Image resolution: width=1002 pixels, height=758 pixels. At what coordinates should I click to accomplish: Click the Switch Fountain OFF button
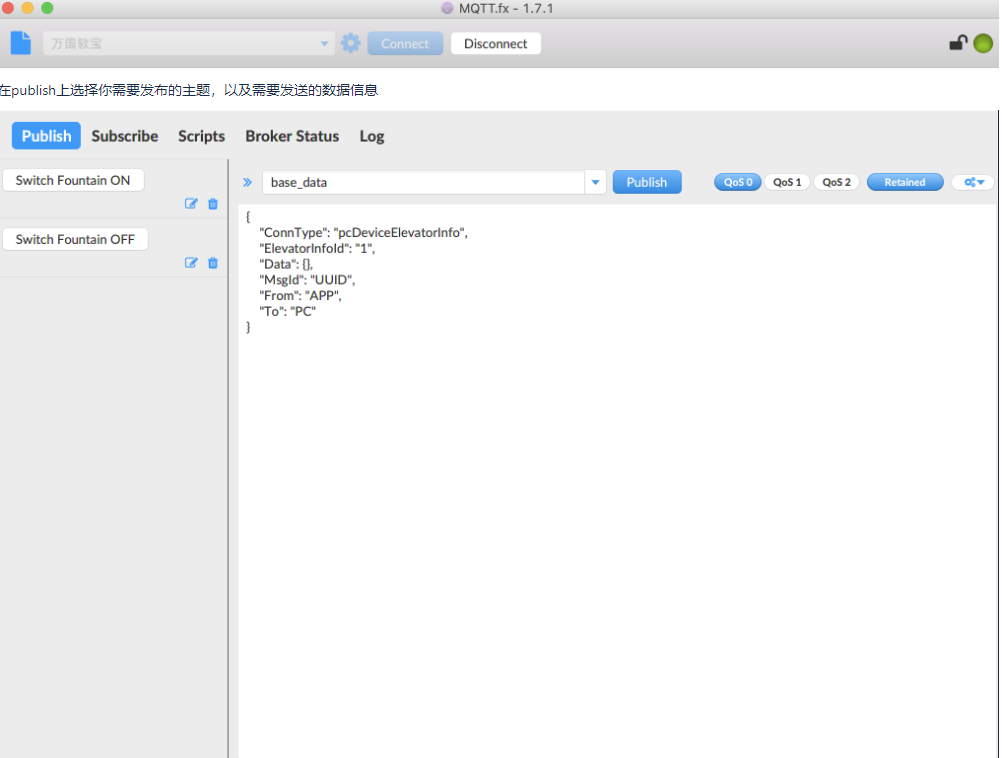(75, 239)
